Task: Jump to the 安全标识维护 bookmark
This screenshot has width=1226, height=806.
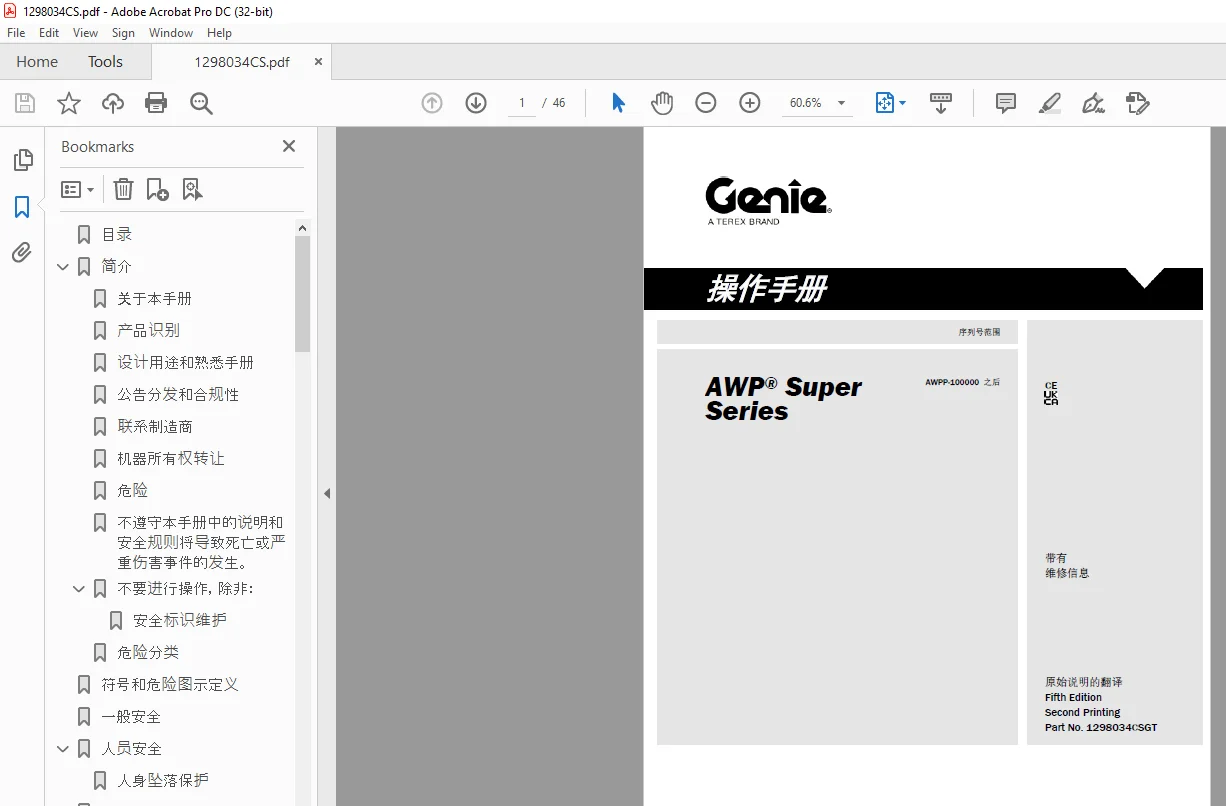Action: click(x=180, y=621)
